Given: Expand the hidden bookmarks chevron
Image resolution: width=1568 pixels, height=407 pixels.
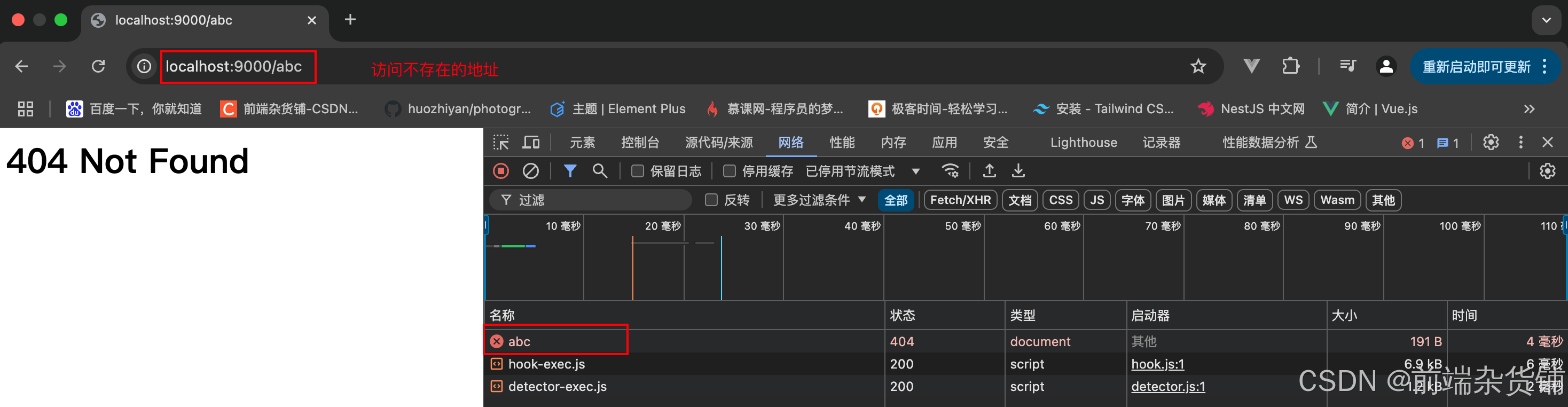Looking at the screenshot, I should point(1529,109).
